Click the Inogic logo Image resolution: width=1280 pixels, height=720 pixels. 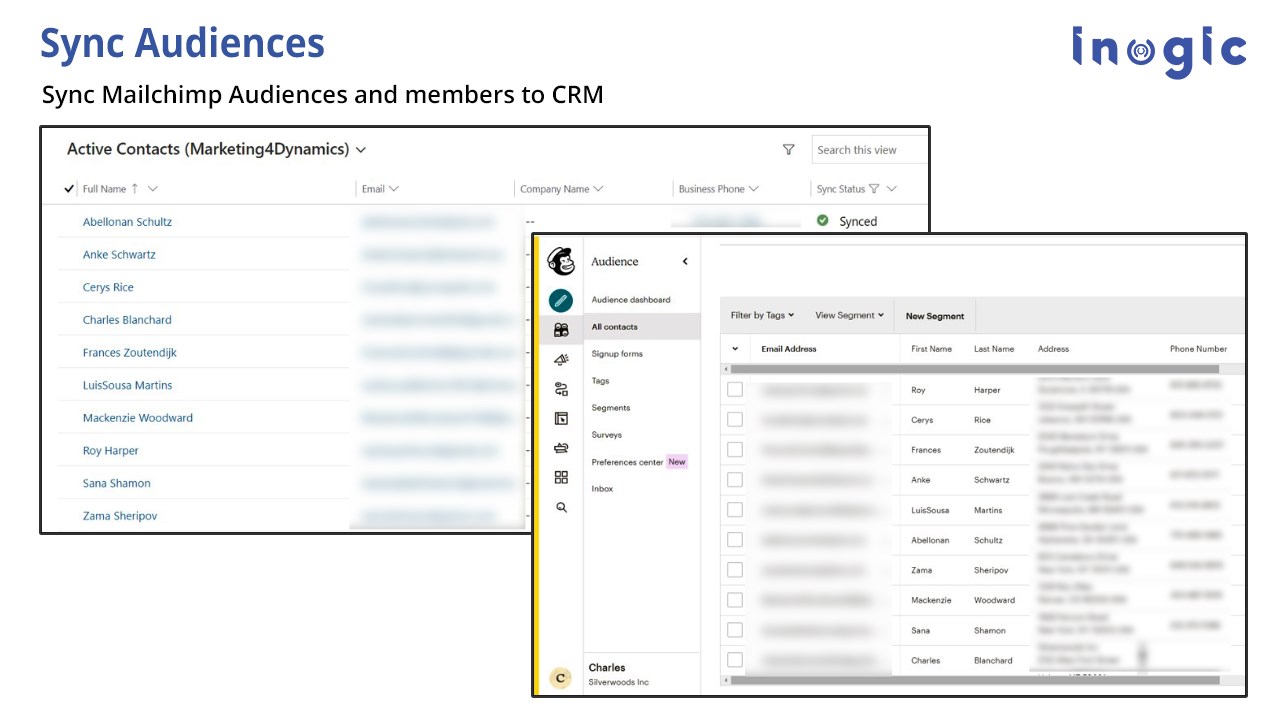pyautogui.click(x=1159, y=51)
